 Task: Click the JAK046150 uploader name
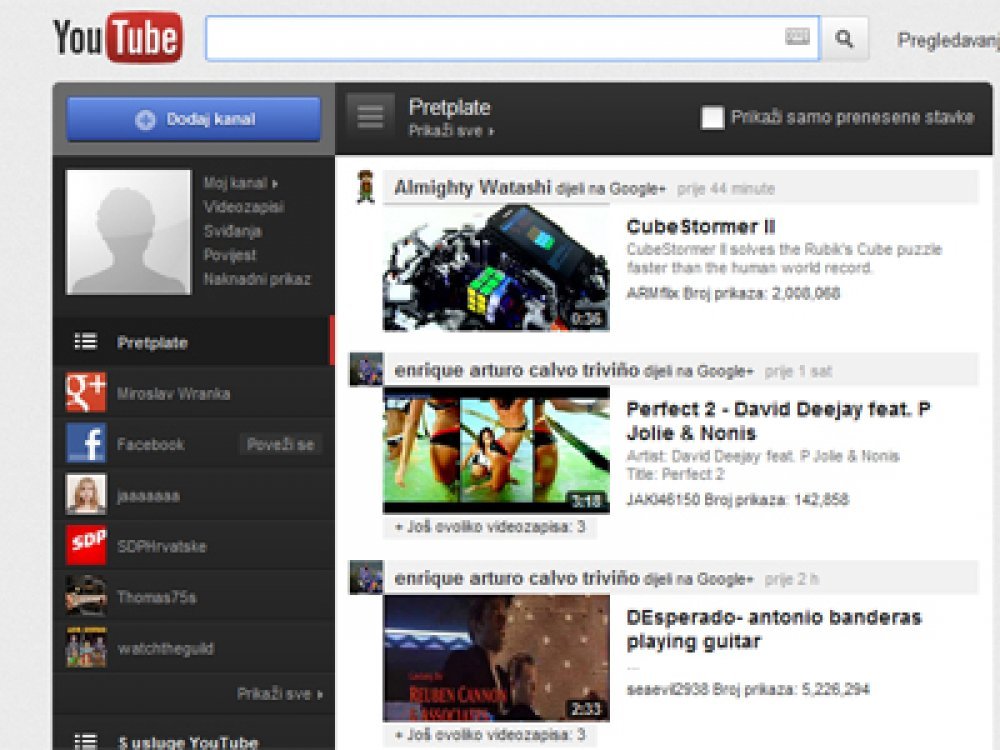coord(663,499)
